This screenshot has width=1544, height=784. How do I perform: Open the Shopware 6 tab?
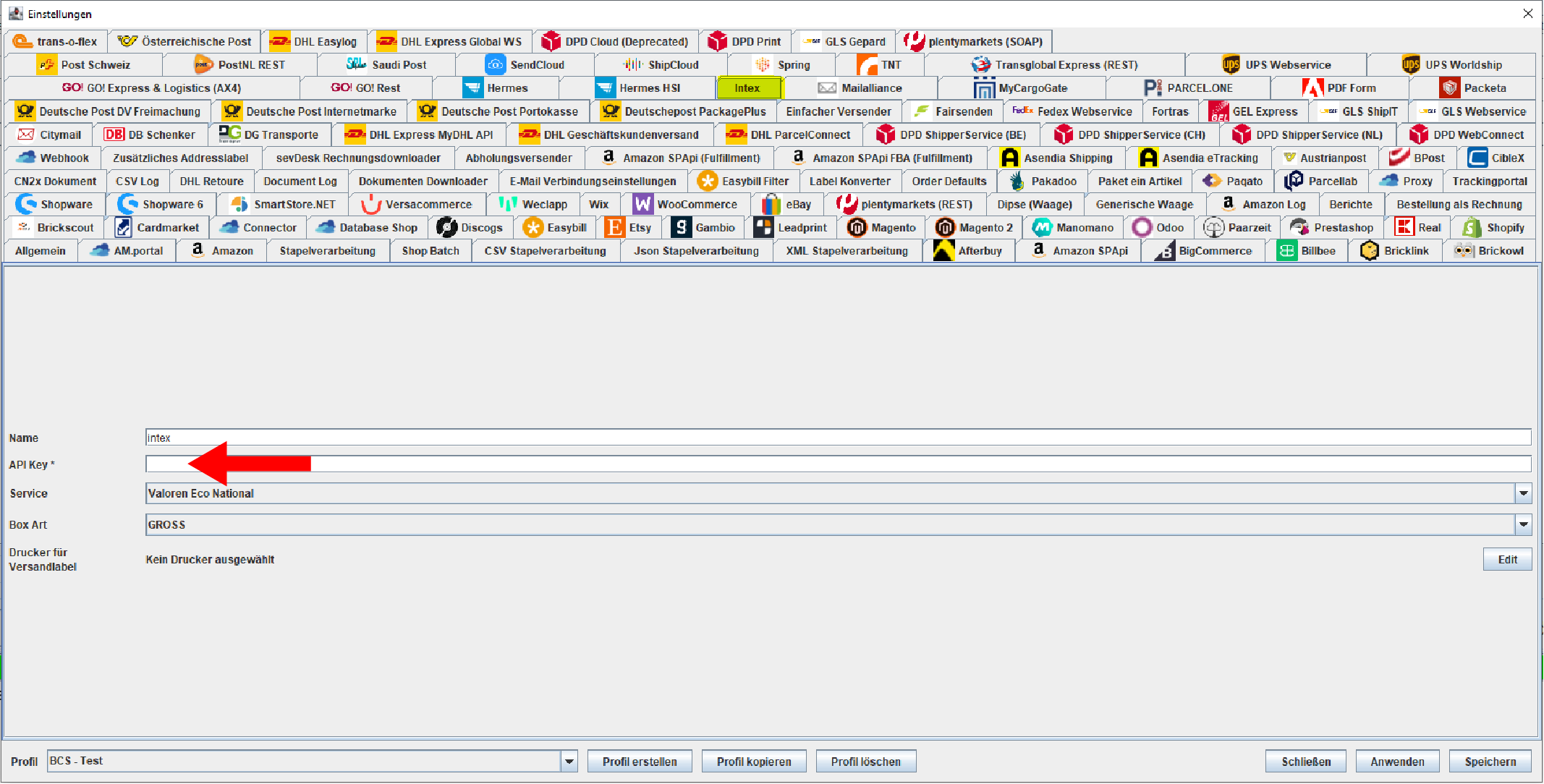[161, 204]
